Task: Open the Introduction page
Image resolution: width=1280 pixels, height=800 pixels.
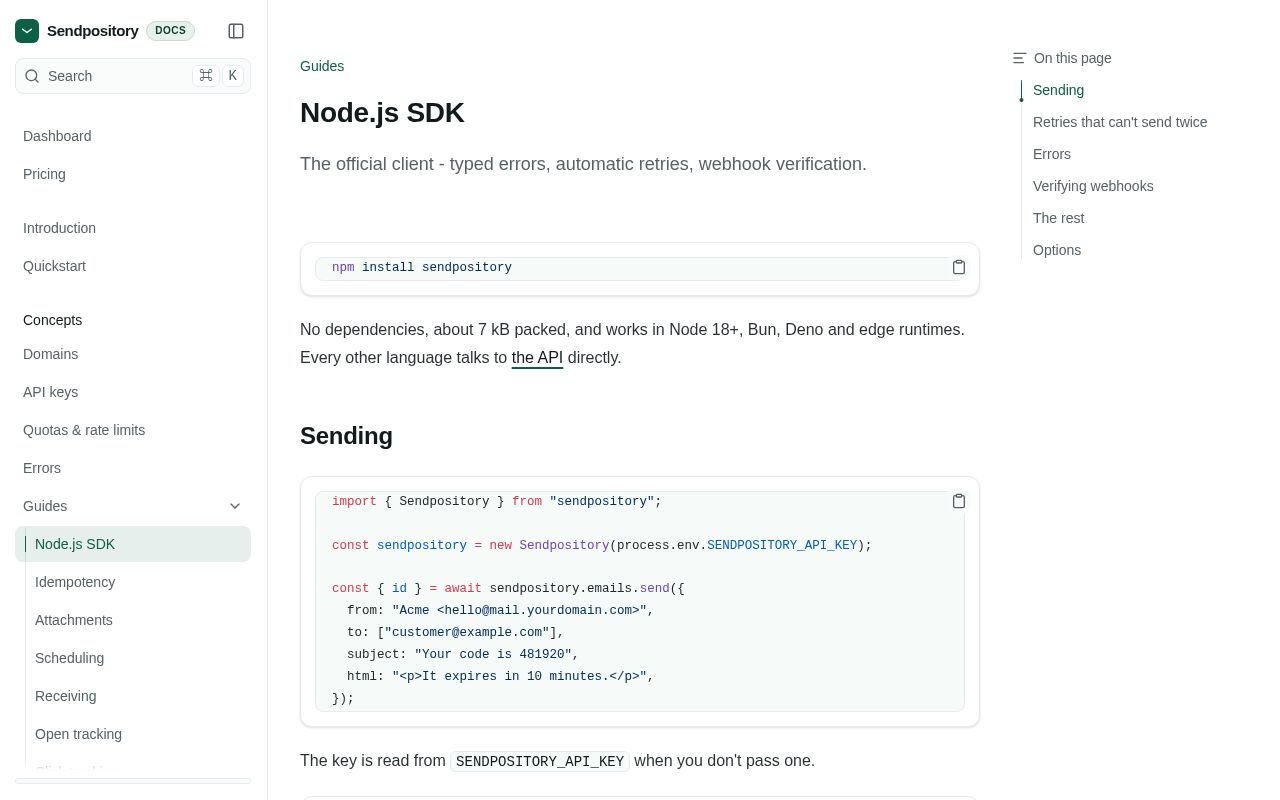Action: pyautogui.click(x=59, y=228)
